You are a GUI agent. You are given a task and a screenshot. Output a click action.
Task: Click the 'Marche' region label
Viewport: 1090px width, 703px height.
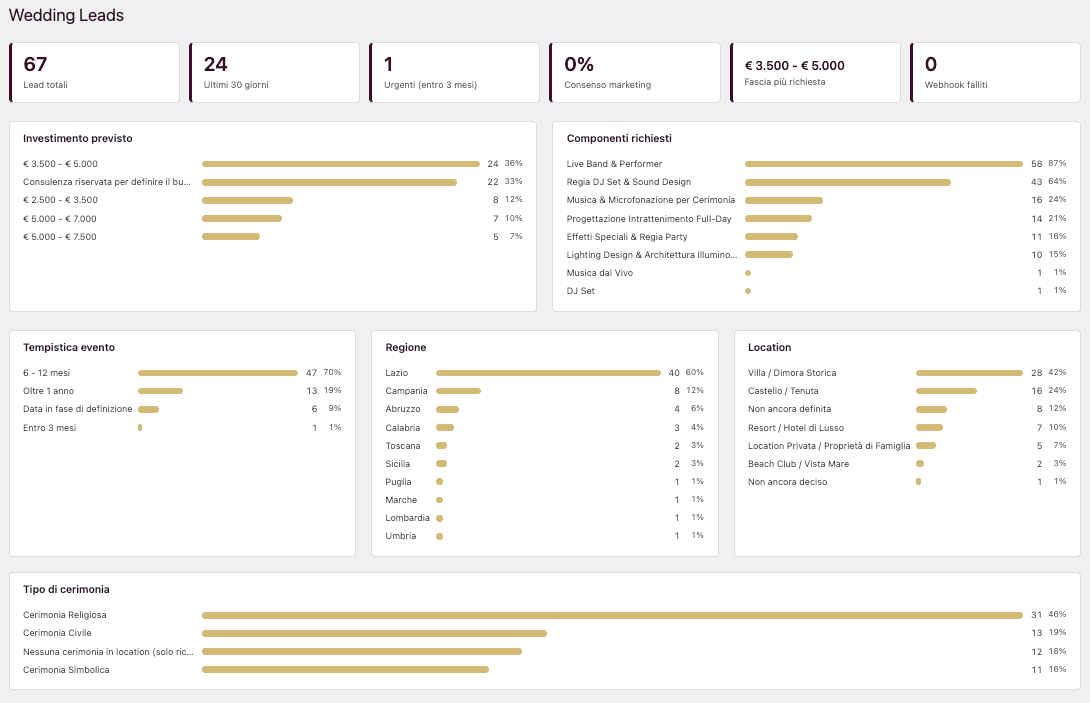(x=401, y=501)
